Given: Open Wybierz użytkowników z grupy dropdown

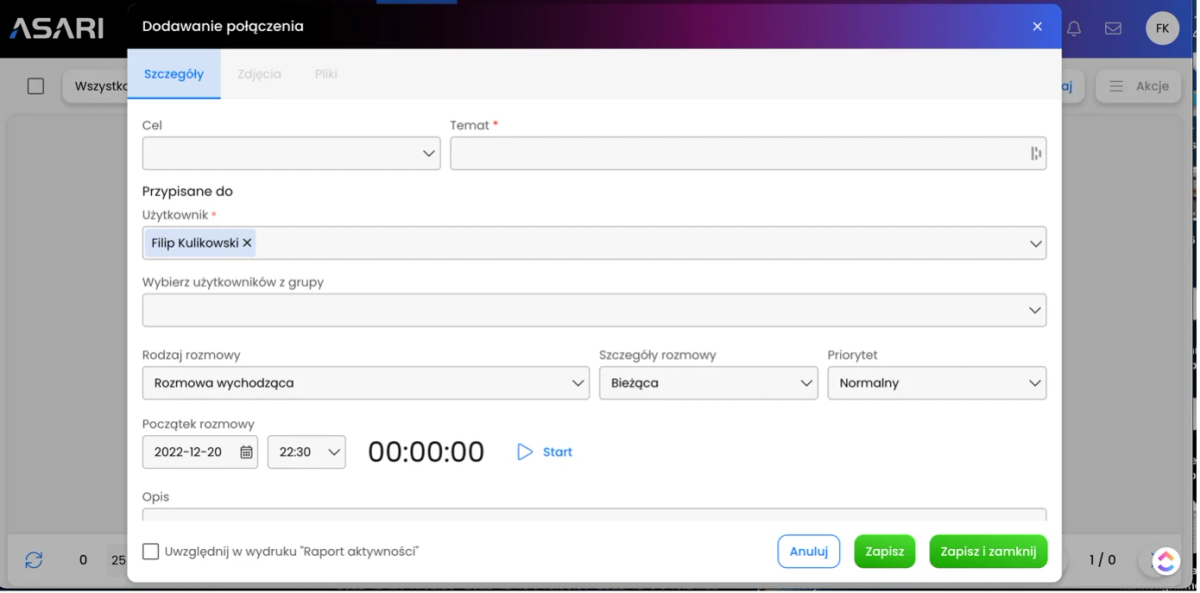Looking at the screenshot, I should [594, 310].
